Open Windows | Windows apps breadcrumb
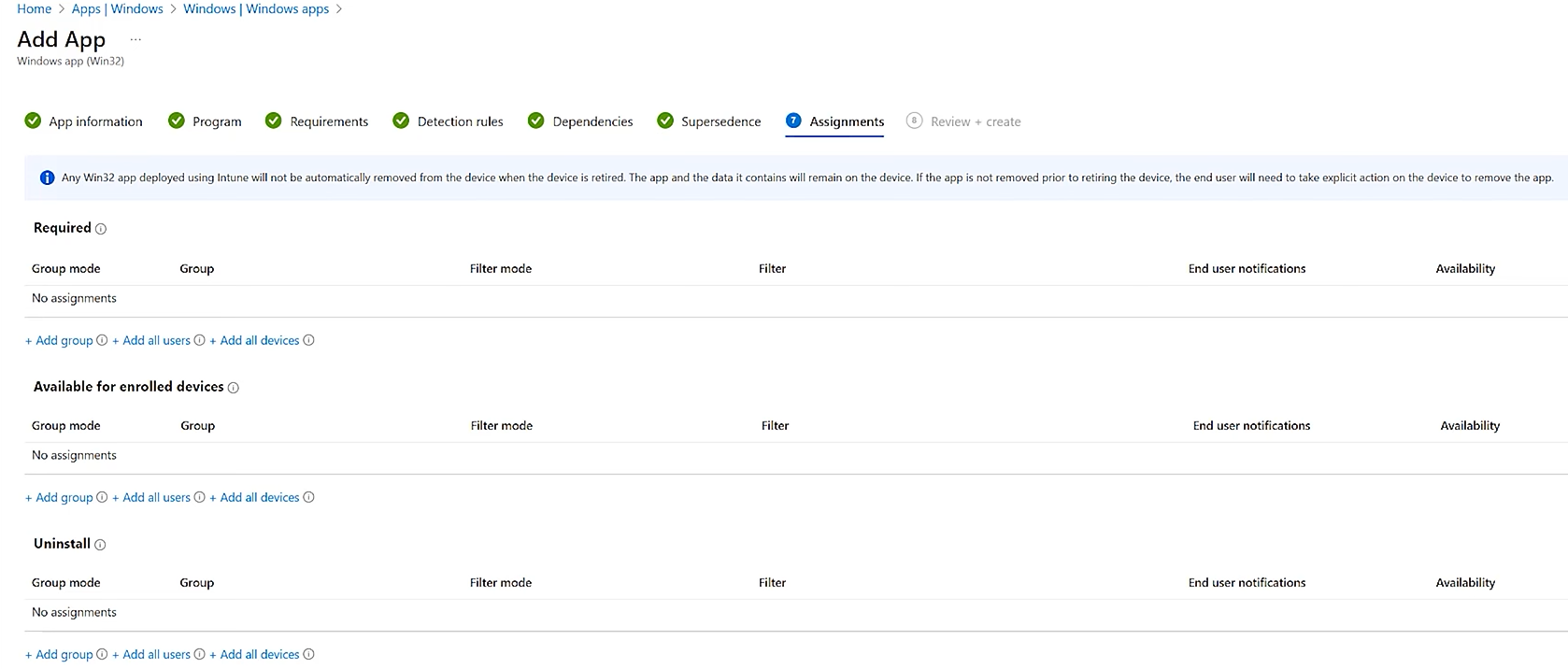 pos(256,8)
